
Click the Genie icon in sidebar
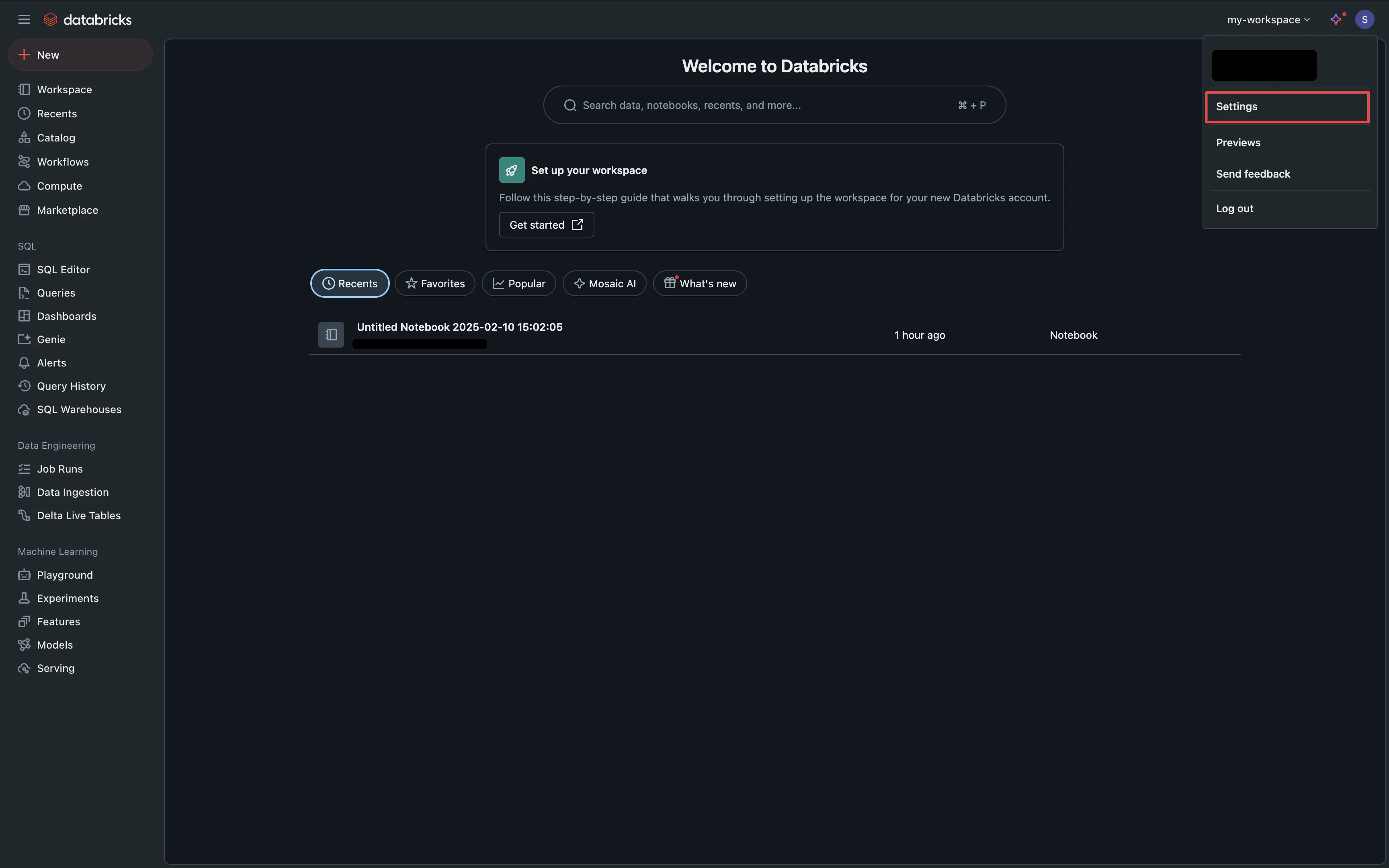(24, 339)
